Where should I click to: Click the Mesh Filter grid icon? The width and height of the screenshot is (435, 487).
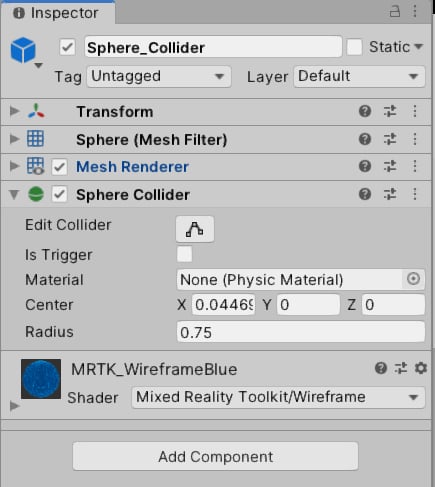click(35, 138)
